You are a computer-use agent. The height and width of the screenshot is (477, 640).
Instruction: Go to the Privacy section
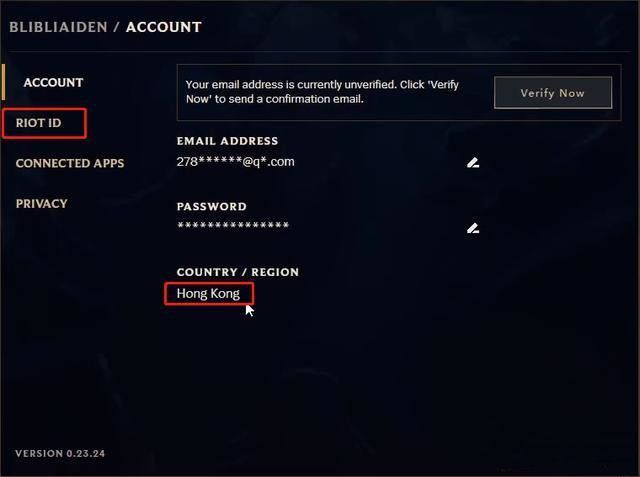coord(41,204)
